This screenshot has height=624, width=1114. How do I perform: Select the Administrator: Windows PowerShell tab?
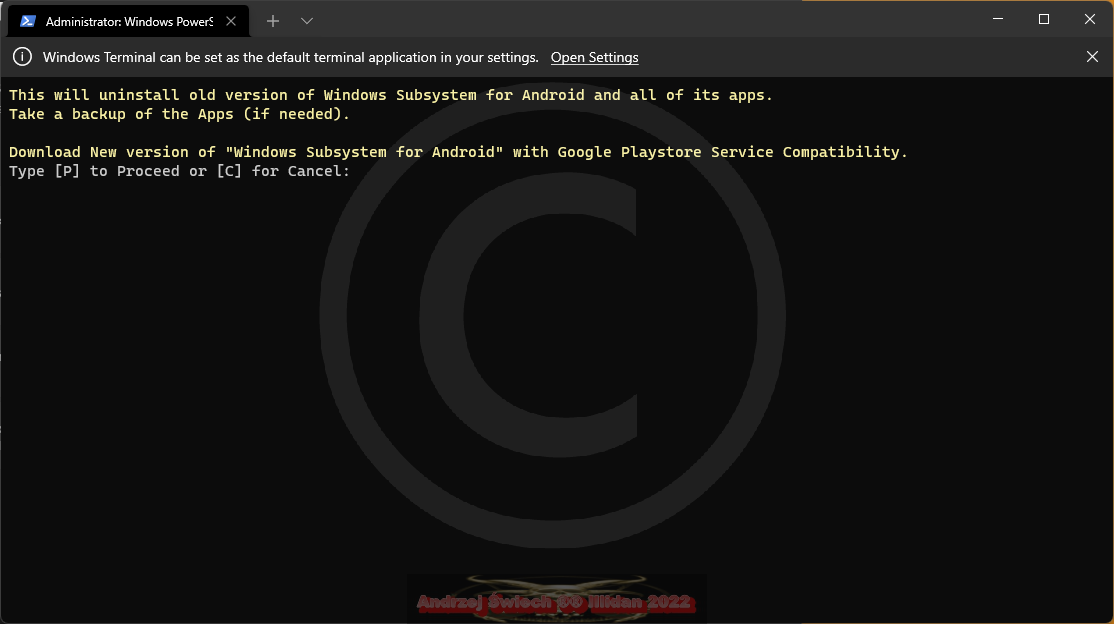tap(129, 21)
